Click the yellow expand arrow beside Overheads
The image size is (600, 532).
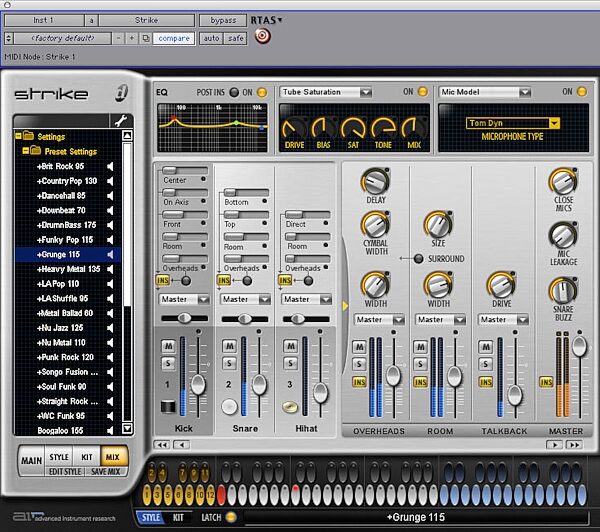(x=346, y=306)
